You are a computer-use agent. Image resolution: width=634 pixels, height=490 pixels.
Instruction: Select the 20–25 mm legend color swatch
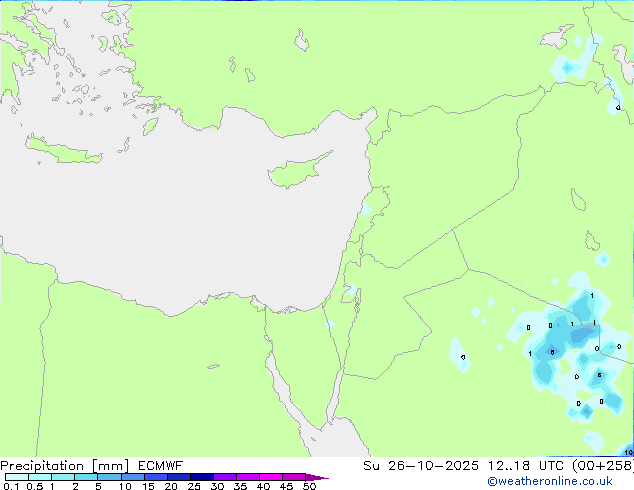[x=179, y=477]
